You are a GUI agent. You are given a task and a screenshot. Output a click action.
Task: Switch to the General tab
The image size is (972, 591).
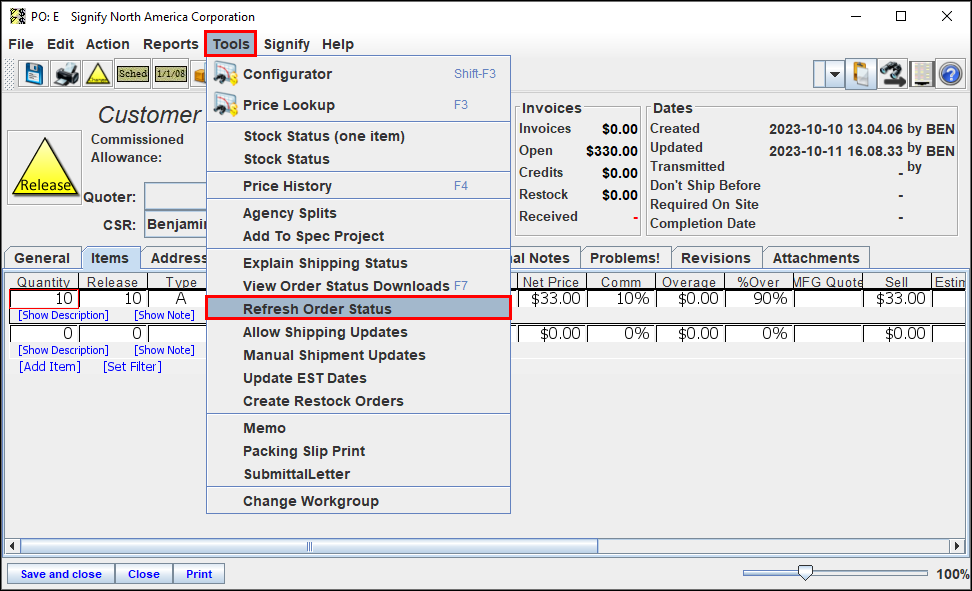42,258
